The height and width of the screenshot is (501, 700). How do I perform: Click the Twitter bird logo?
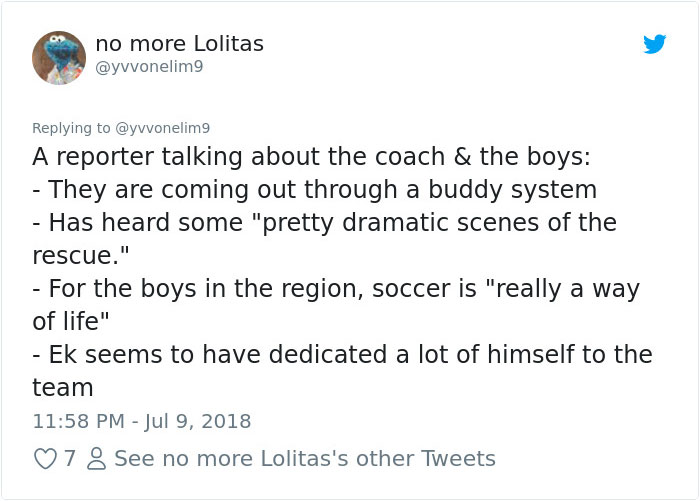click(x=655, y=44)
